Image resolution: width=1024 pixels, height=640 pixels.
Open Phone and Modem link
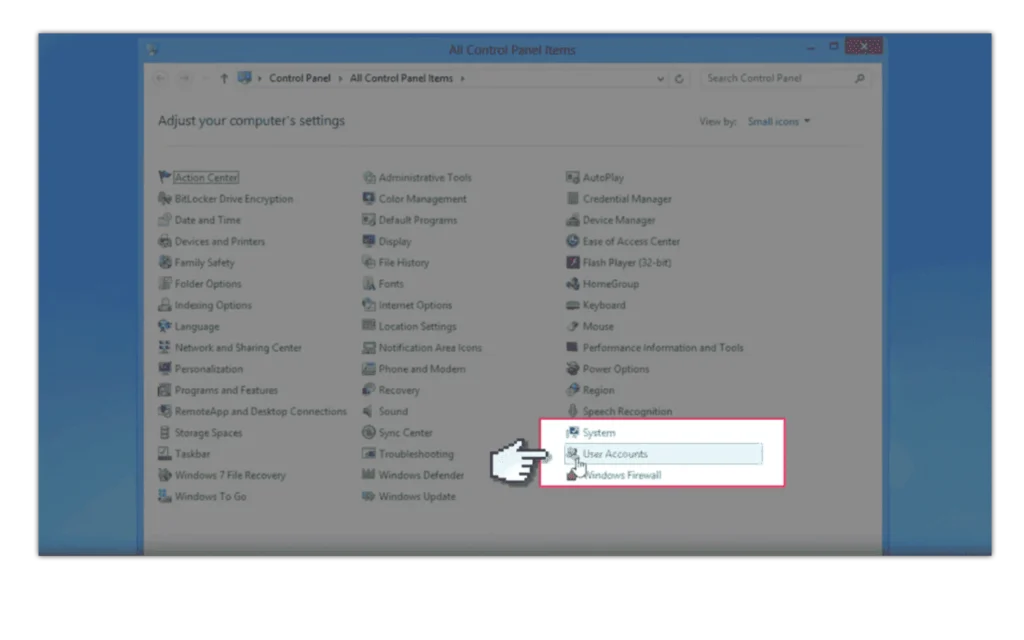pos(422,369)
